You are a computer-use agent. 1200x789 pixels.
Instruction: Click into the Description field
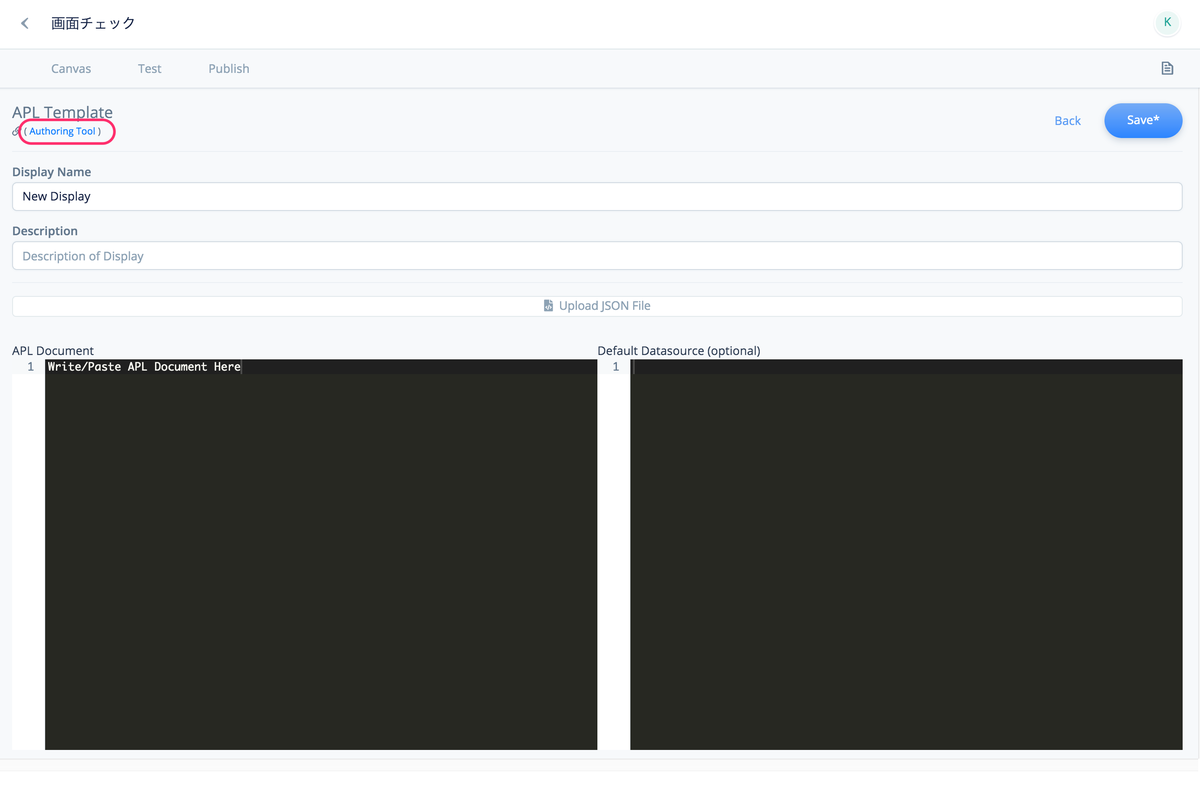point(597,256)
